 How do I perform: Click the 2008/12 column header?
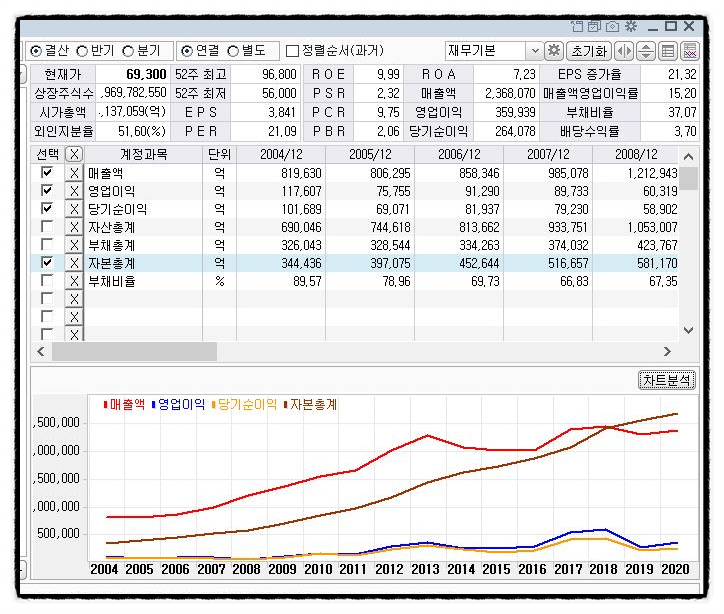(636, 154)
